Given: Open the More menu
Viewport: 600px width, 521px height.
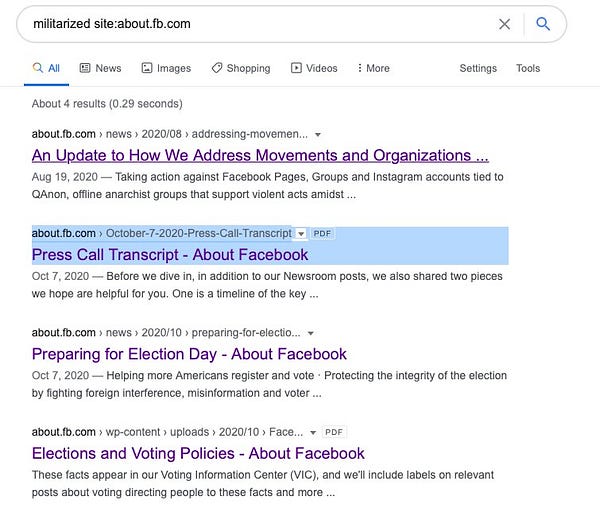Looking at the screenshot, I should click(x=373, y=68).
